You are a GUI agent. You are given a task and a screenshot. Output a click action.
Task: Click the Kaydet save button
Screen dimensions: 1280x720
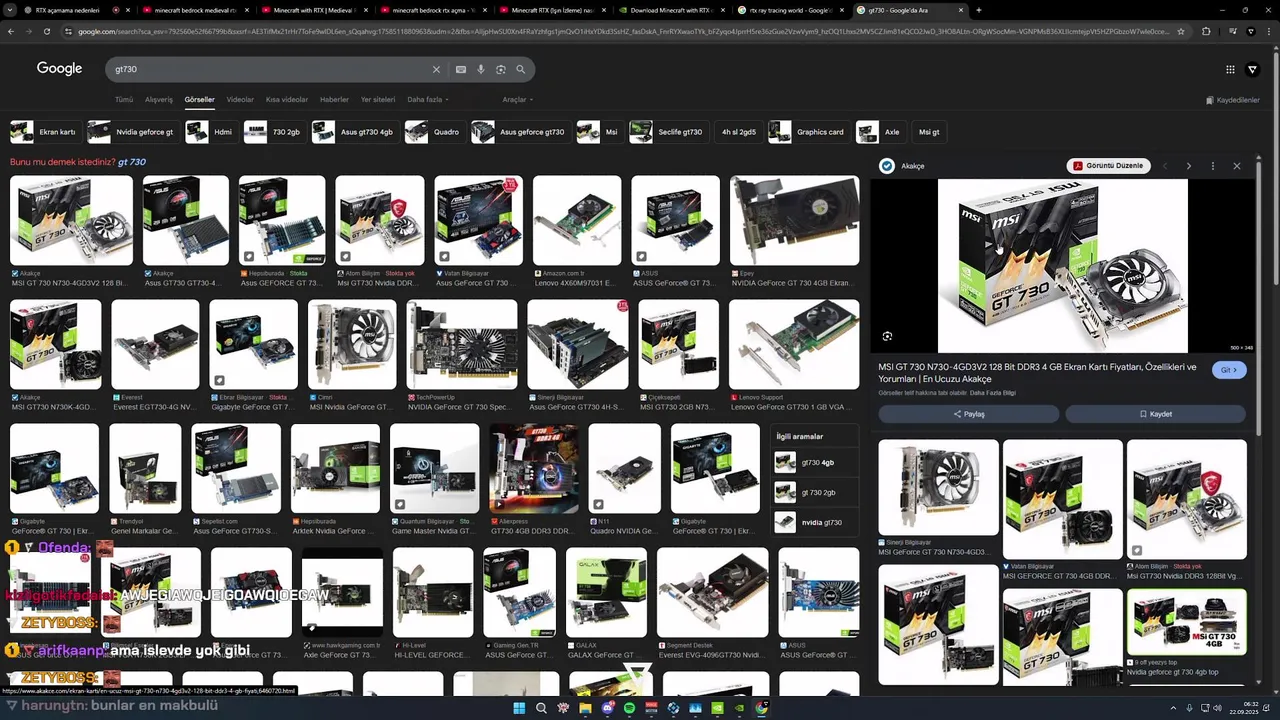coord(1155,414)
